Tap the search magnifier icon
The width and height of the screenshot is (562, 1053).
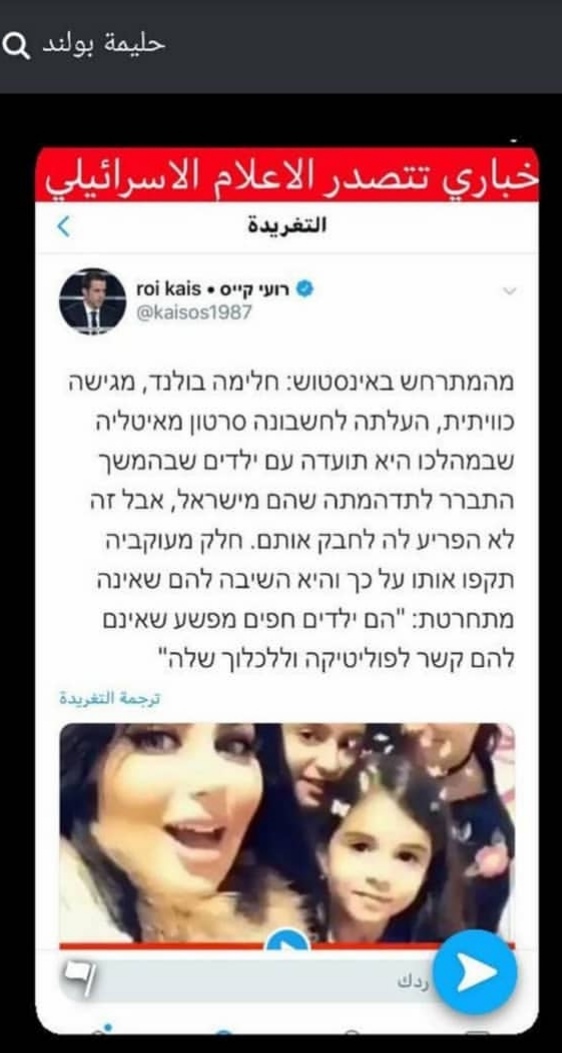tap(16, 46)
